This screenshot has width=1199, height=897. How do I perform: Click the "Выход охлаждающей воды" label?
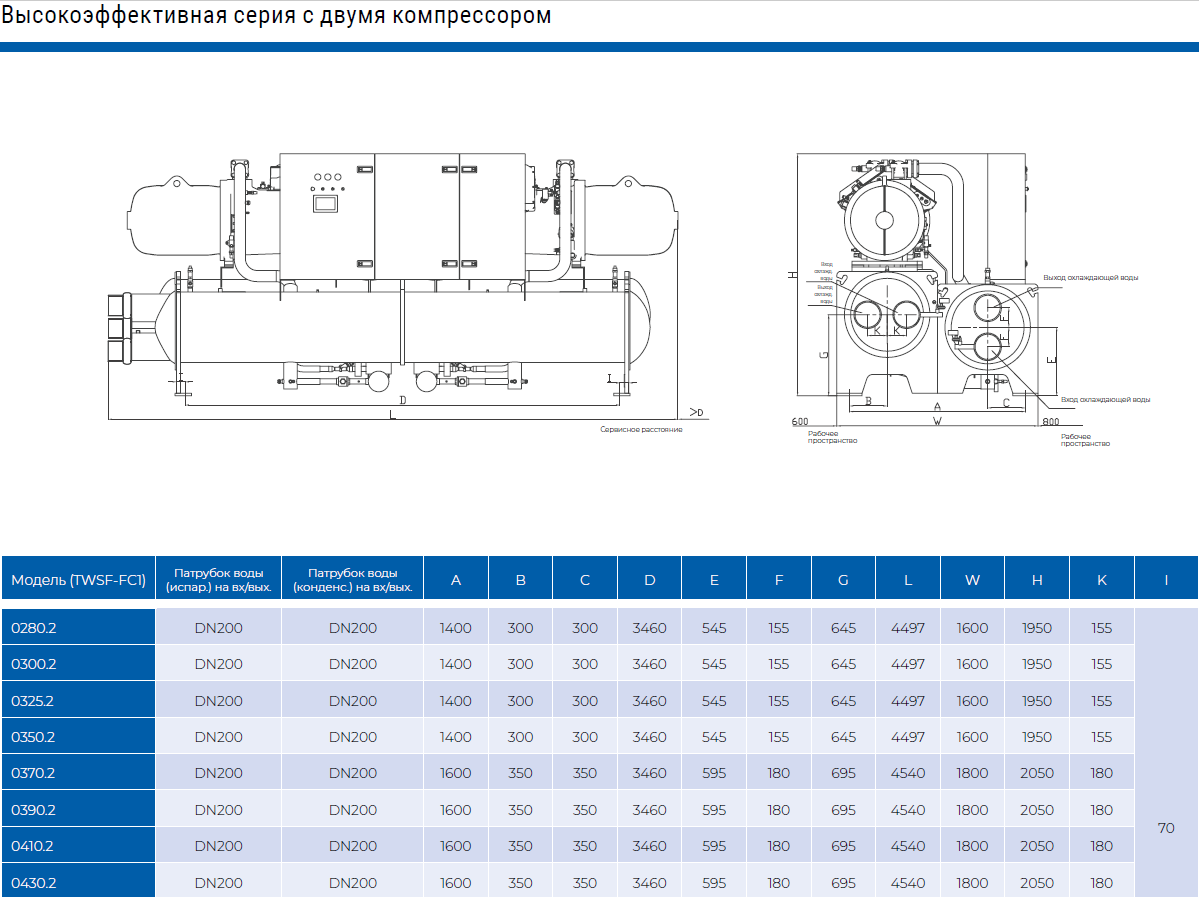click(1090, 277)
